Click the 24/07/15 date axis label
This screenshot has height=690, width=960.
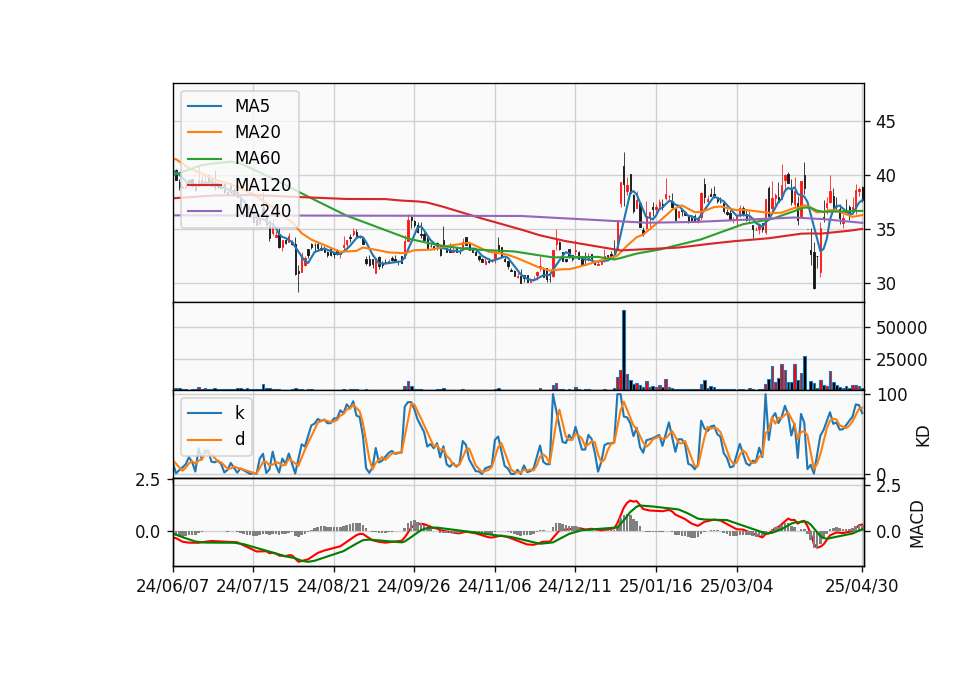pyautogui.click(x=253, y=586)
